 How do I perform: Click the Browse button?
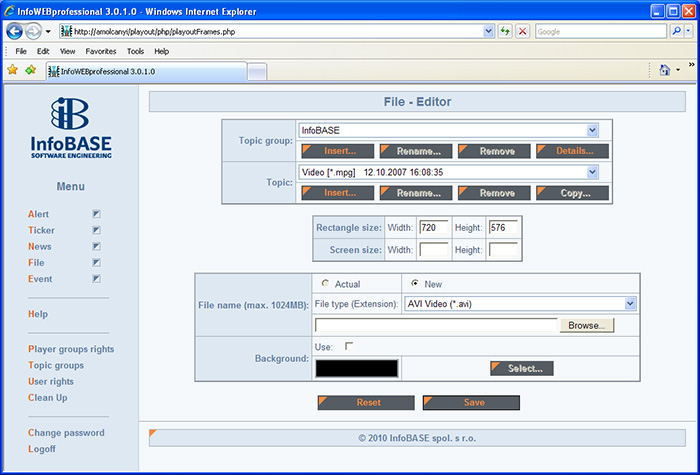tap(587, 325)
